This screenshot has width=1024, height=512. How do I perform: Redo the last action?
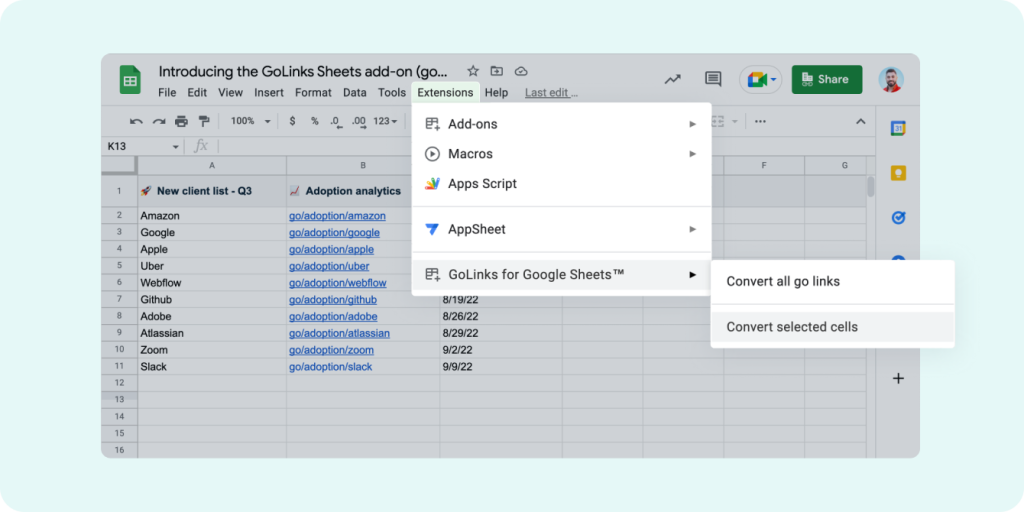coord(159,121)
